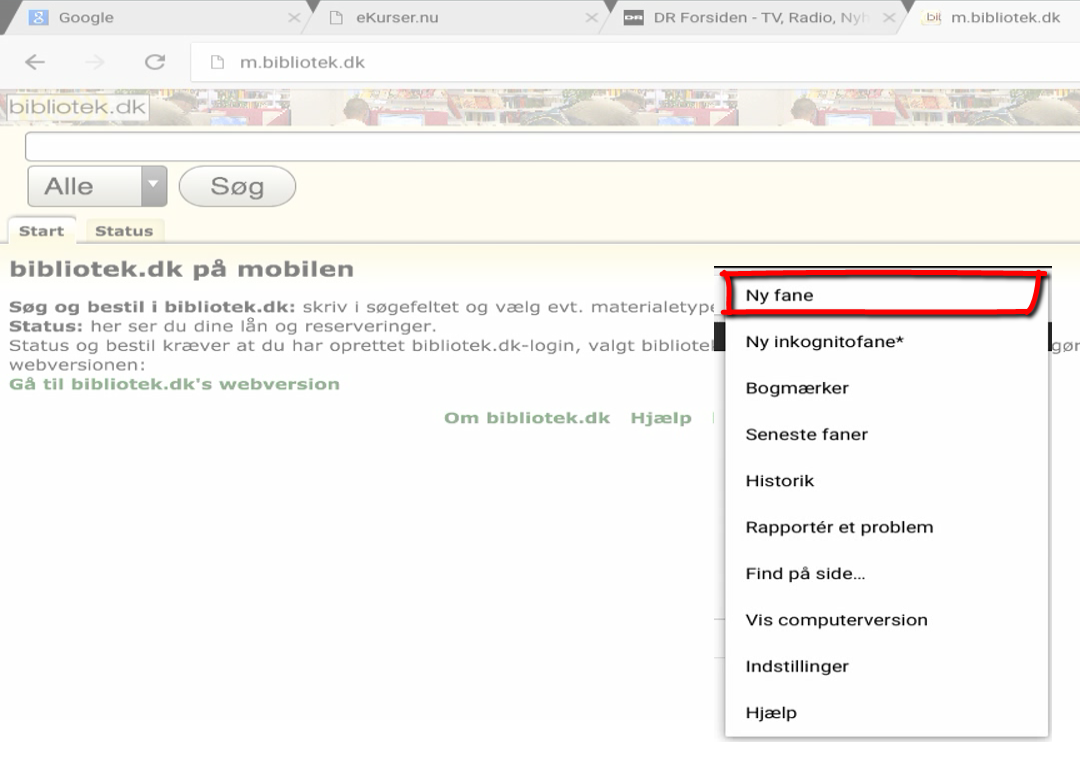Open Bogmærker from the menu

[x=886, y=388]
